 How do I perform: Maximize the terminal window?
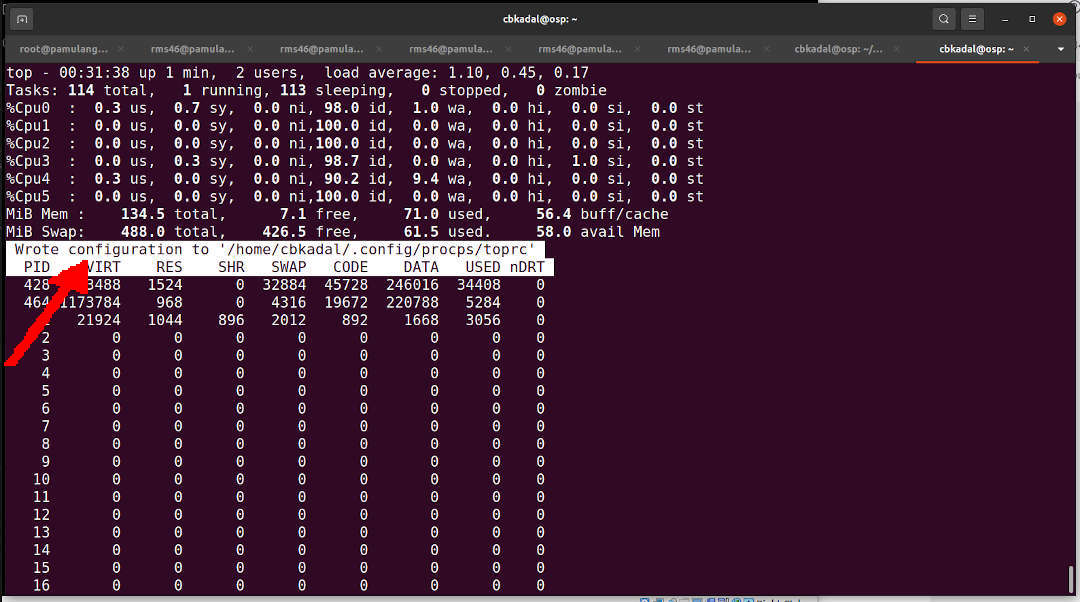(x=1032, y=19)
